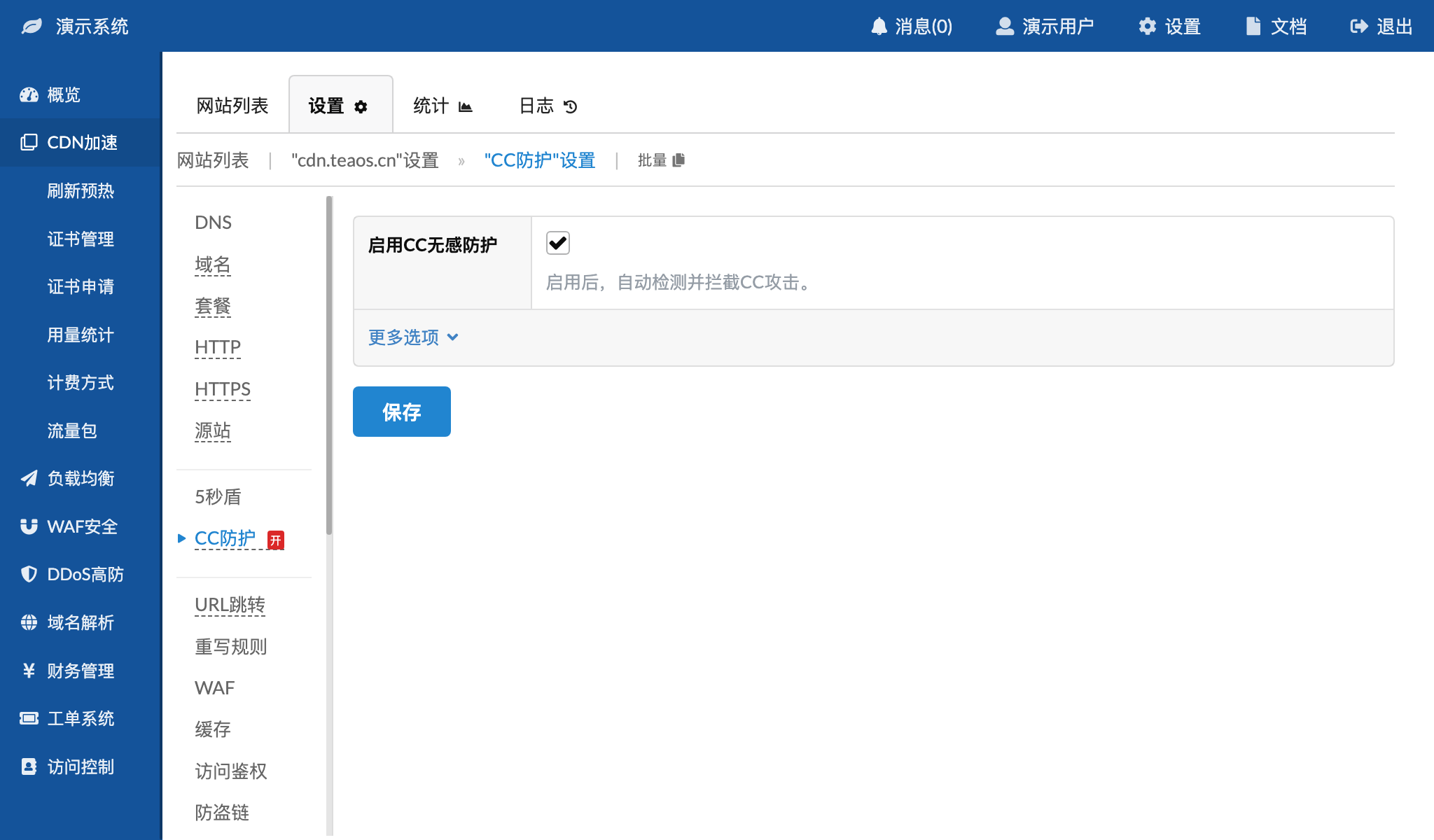Expand the CDN acceleration sidebar section
This screenshot has width=1434, height=840.
(x=81, y=143)
